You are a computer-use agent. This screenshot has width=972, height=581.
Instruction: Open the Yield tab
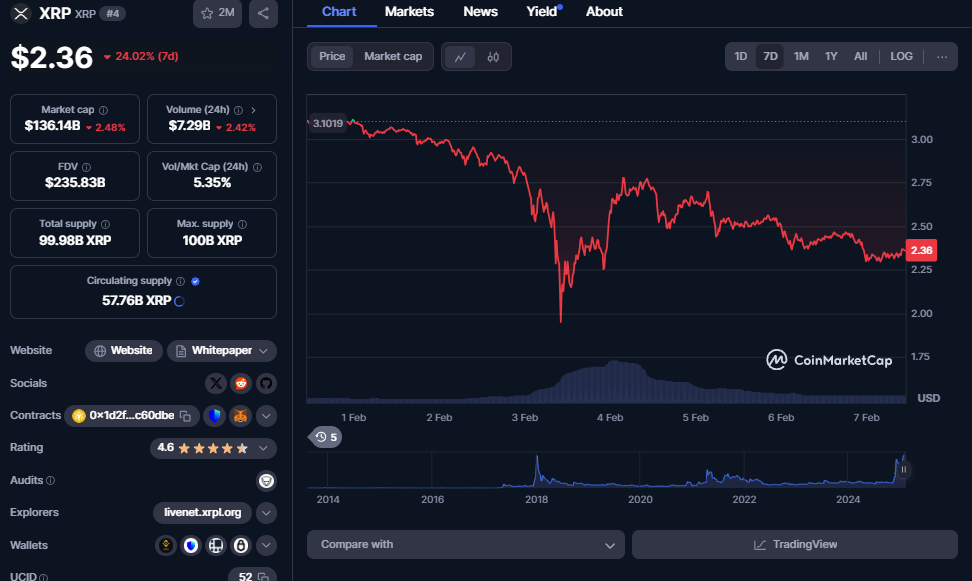(543, 12)
